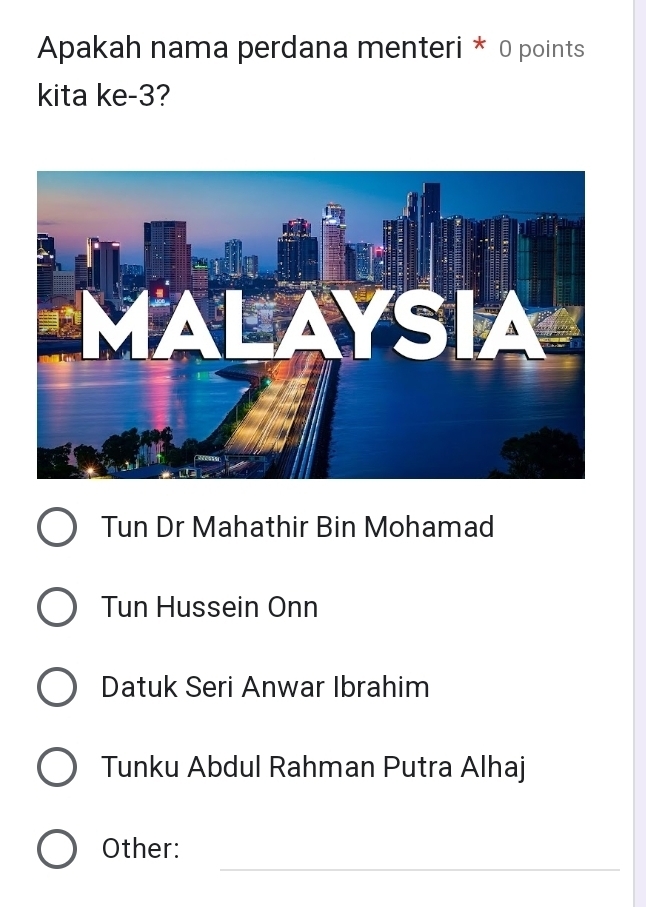Image resolution: width=646 pixels, height=907 pixels.
Task: Click the empty circle for Tunku Abdul Rahman
Action: [x=57, y=767]
